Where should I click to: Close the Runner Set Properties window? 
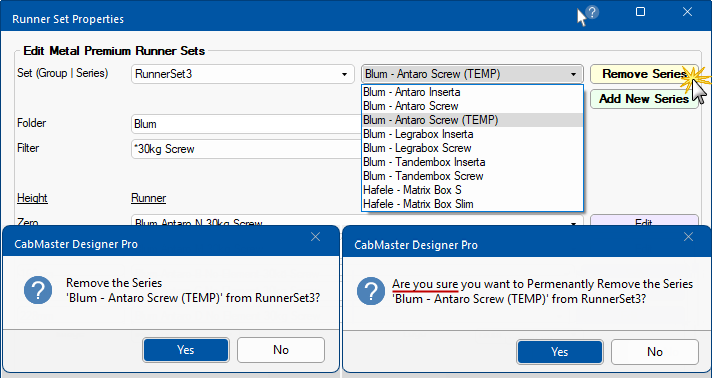(687, 12)
